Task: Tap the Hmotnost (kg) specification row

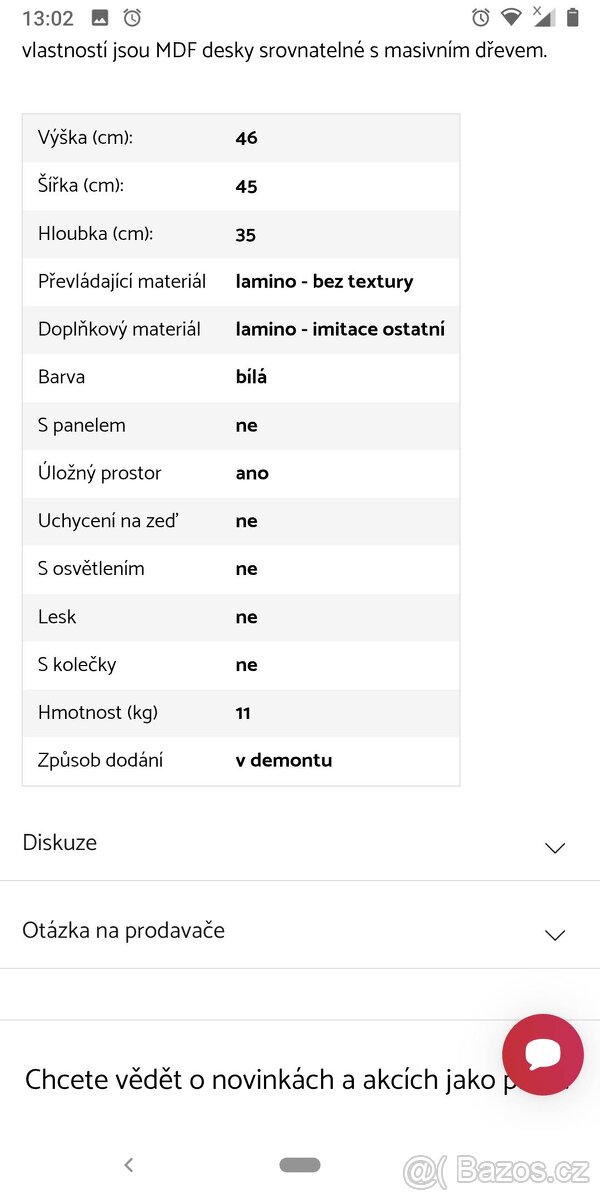Action: click(x=240, y=712)
